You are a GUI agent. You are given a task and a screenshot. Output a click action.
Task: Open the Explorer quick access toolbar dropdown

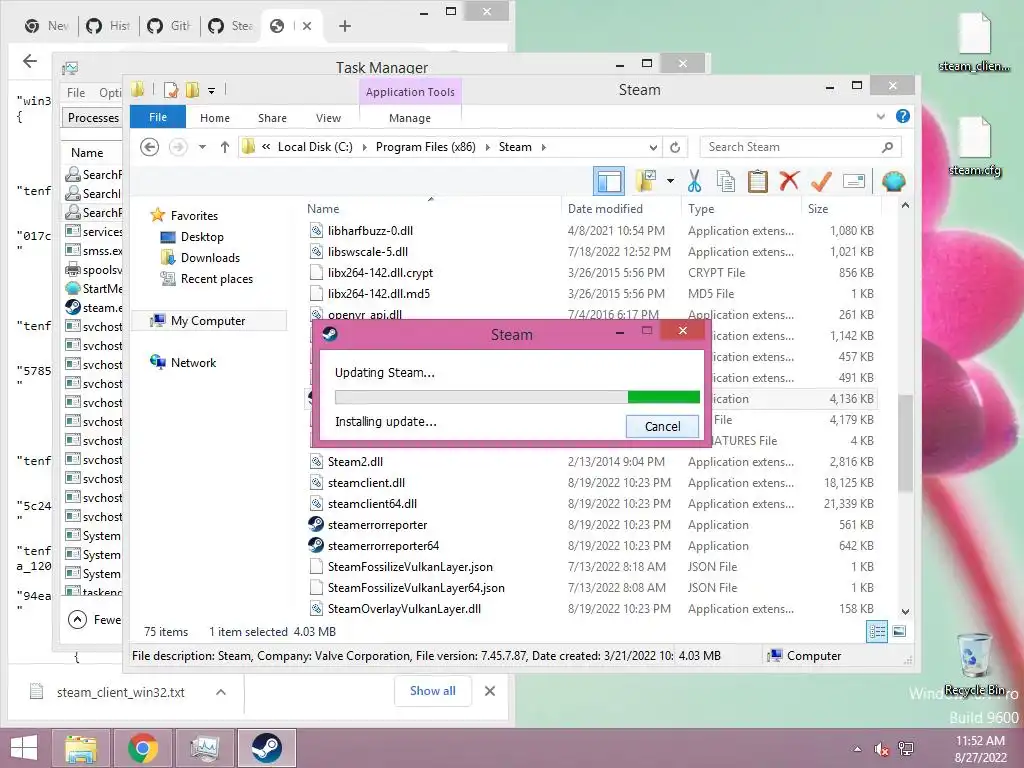212,91
